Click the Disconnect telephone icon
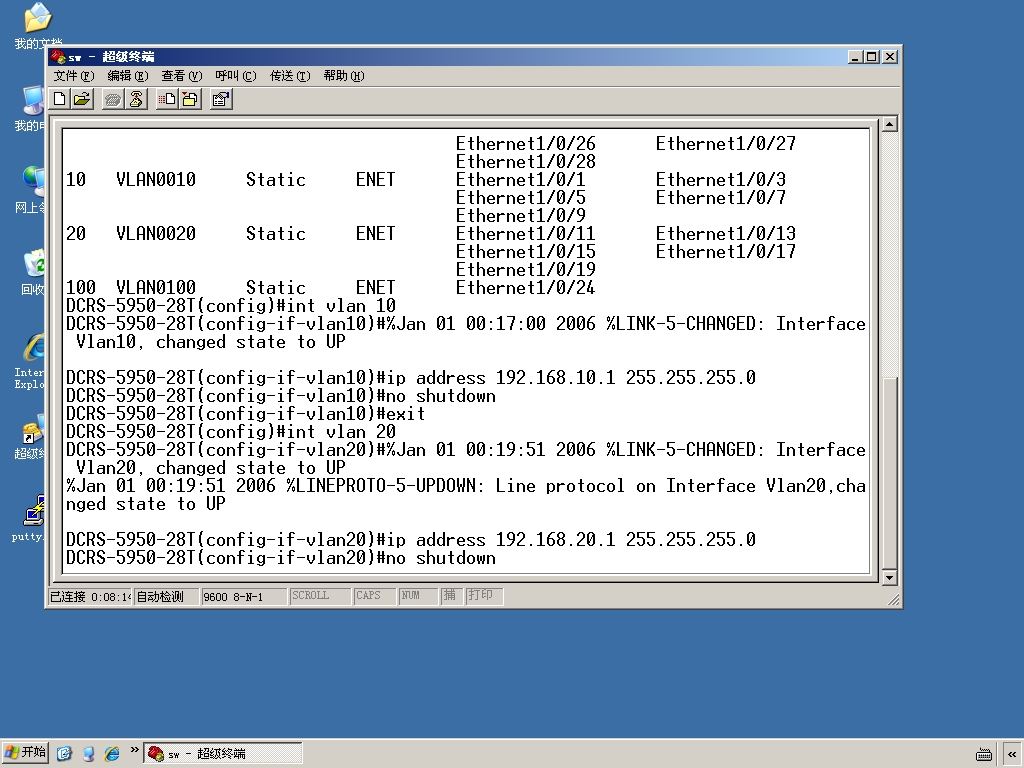Viewport: 1024px width, 768px height. pyautogui.click(x=136, y=99)
